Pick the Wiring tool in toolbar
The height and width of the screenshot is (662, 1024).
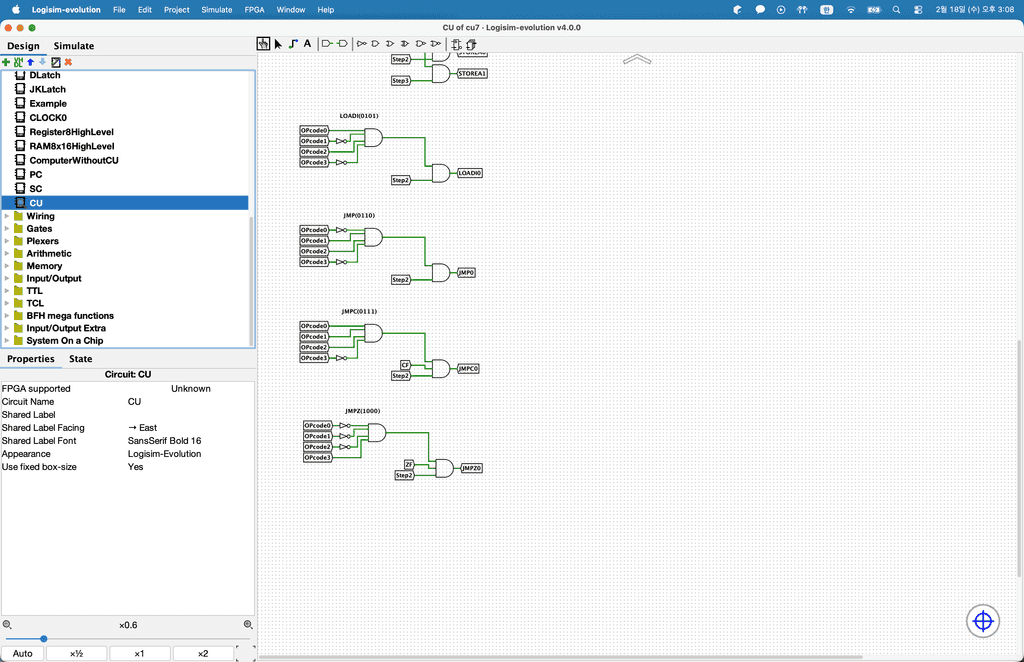coord(293,44)
